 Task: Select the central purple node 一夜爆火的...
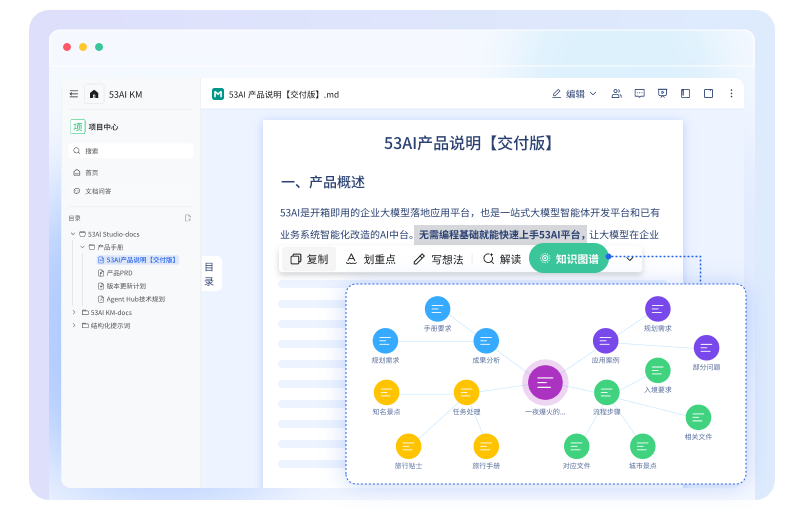(x=545, y=382)
